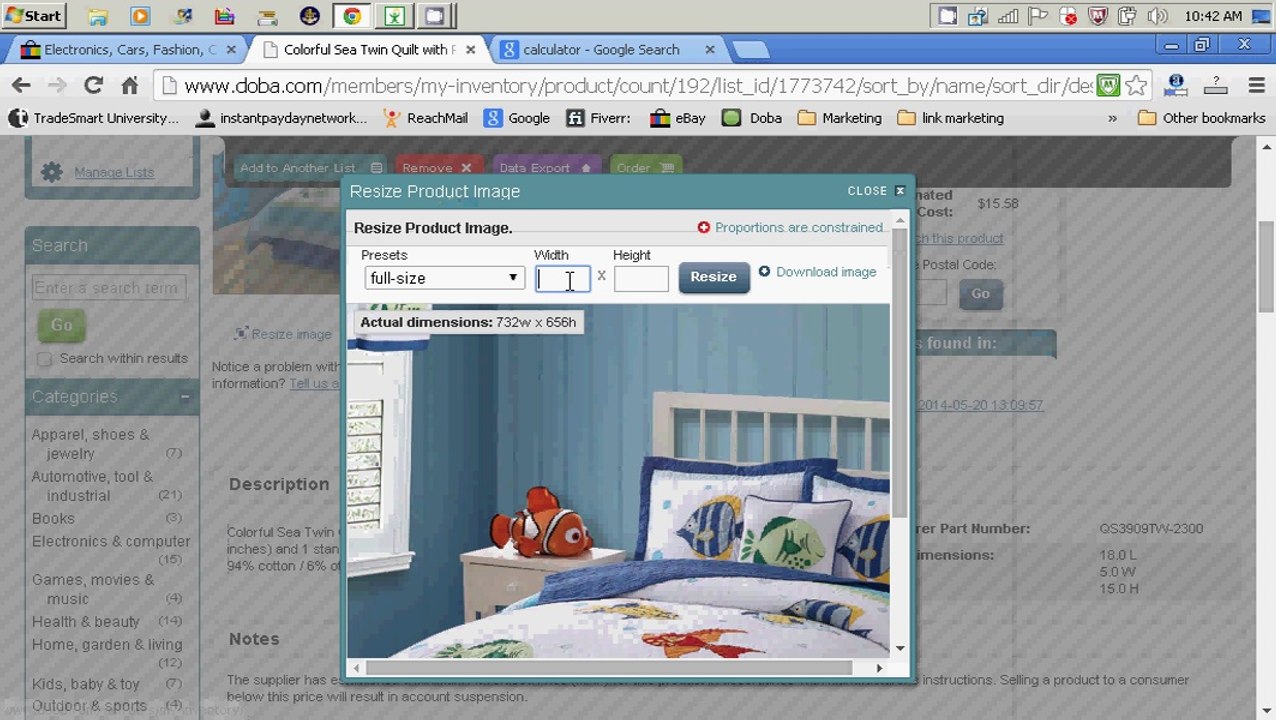Click the browser Forward arrow

57,86
